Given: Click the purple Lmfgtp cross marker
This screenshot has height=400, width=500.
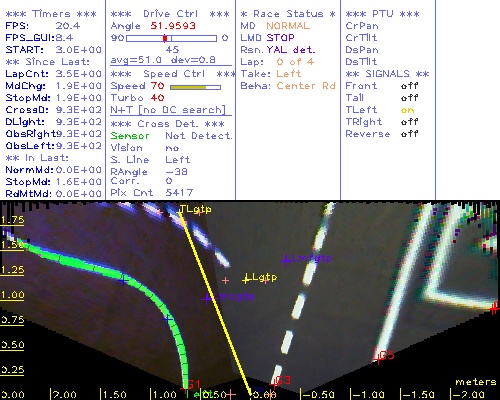Looking at the screenshot, I should click(x=286, y=261).
